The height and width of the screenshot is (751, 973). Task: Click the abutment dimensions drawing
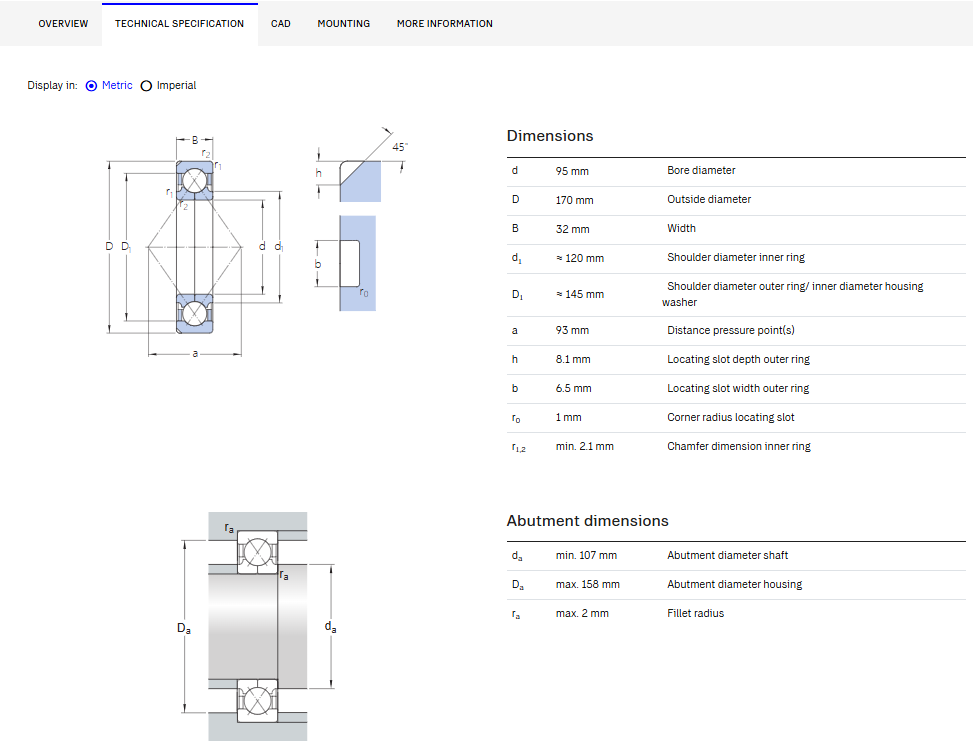coord(257,626)
